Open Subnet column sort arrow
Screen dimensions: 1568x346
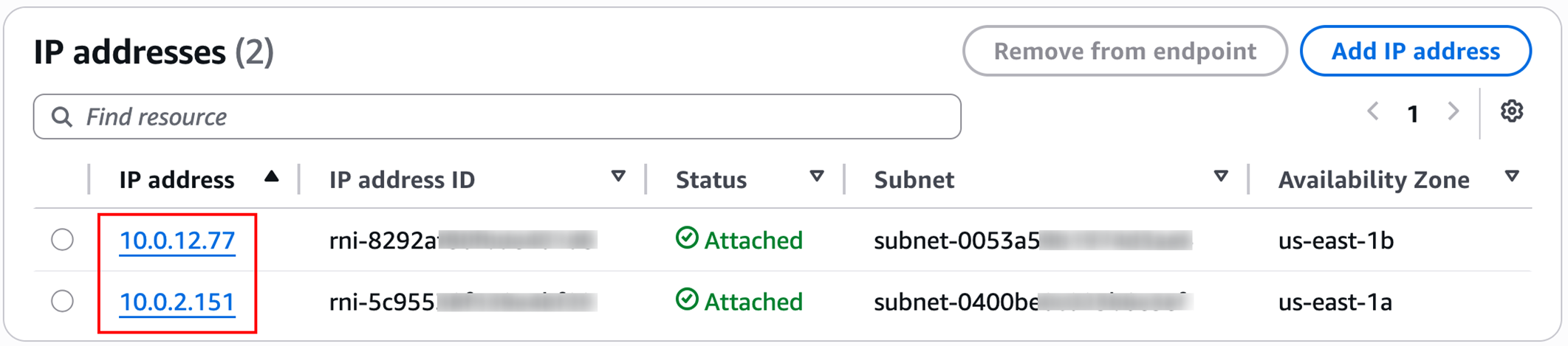[1221, 176]
